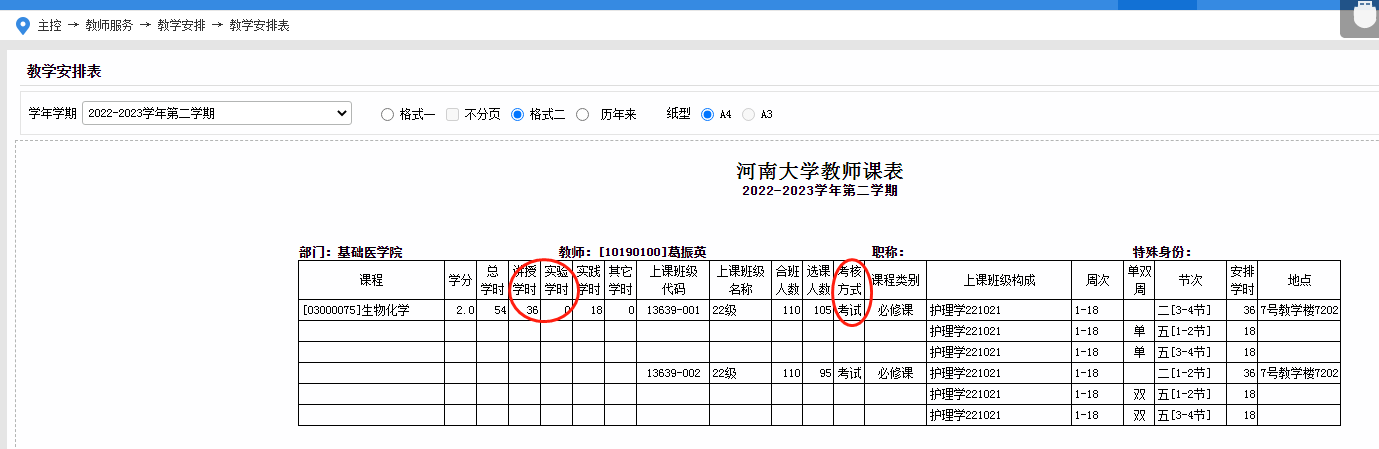Go to 教师服务 in breadcrumb

(109, 26)
